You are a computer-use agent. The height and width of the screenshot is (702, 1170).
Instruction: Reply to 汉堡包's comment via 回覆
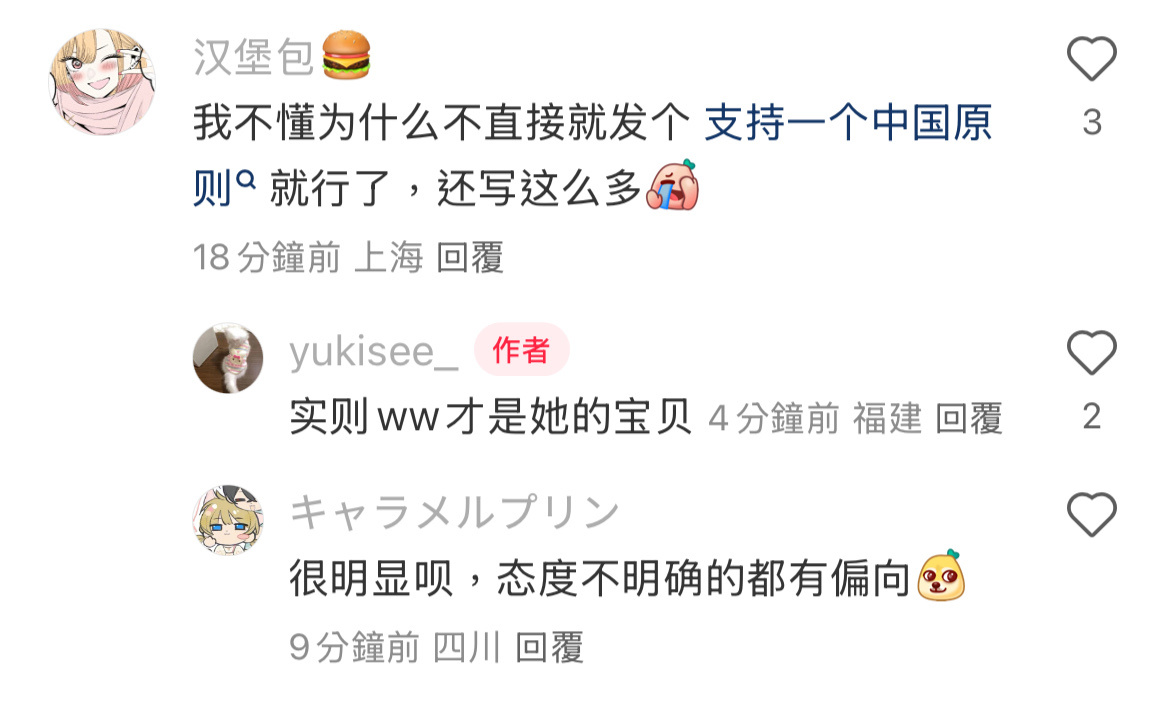pos(470,257)
